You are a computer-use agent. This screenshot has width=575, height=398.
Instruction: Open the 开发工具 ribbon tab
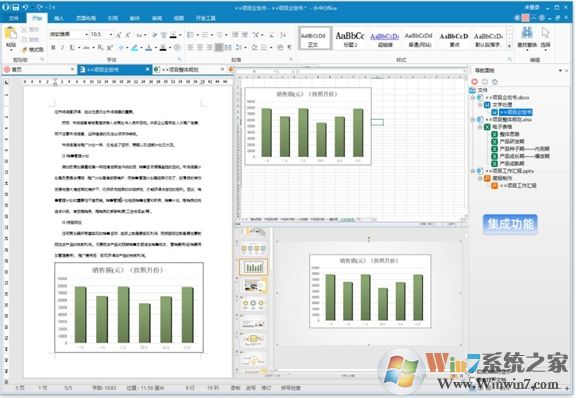pos(206,18)
